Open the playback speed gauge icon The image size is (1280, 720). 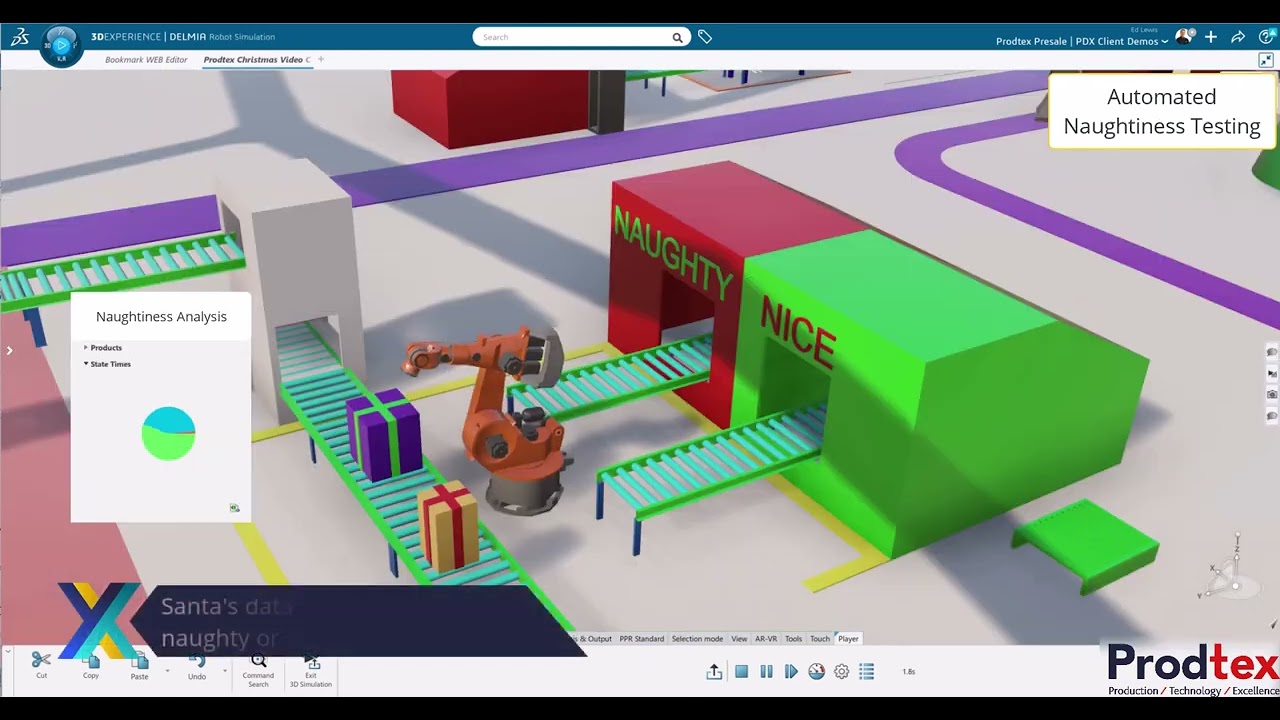point(816,672)
